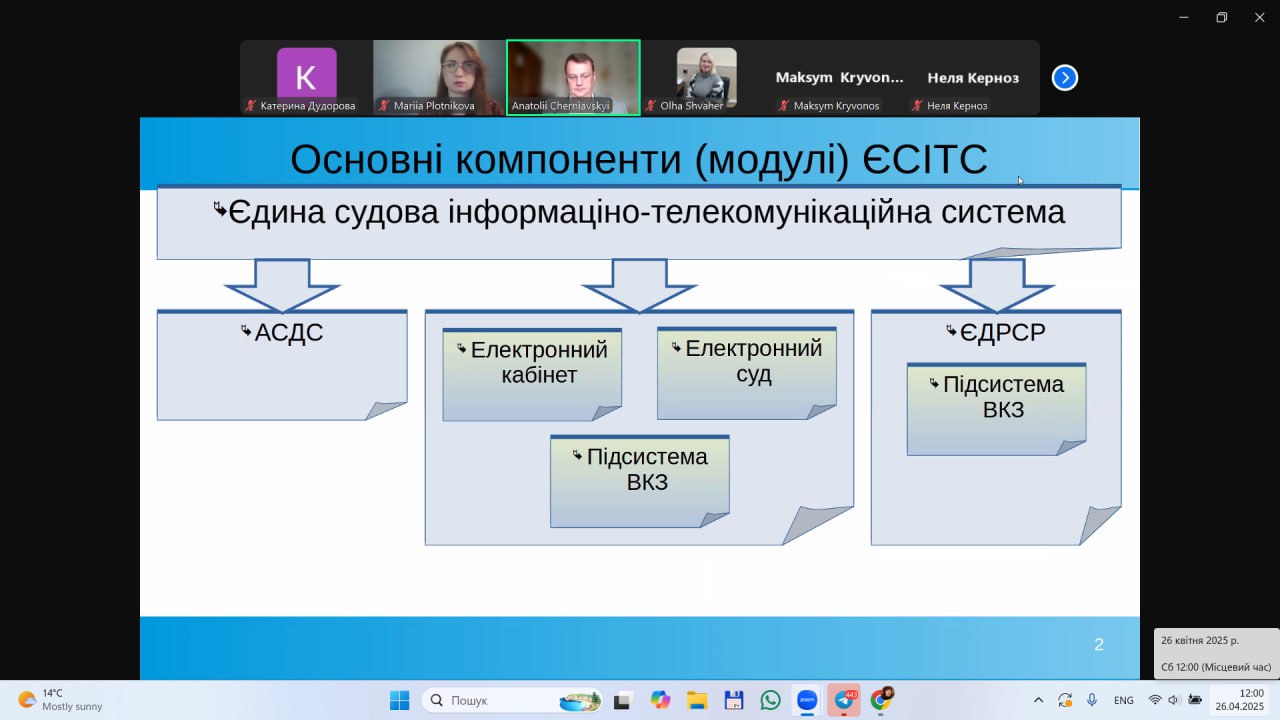This screenshot has width=1280, height=720.
Task: Click the АСДС block
Action: click(282, 365)
